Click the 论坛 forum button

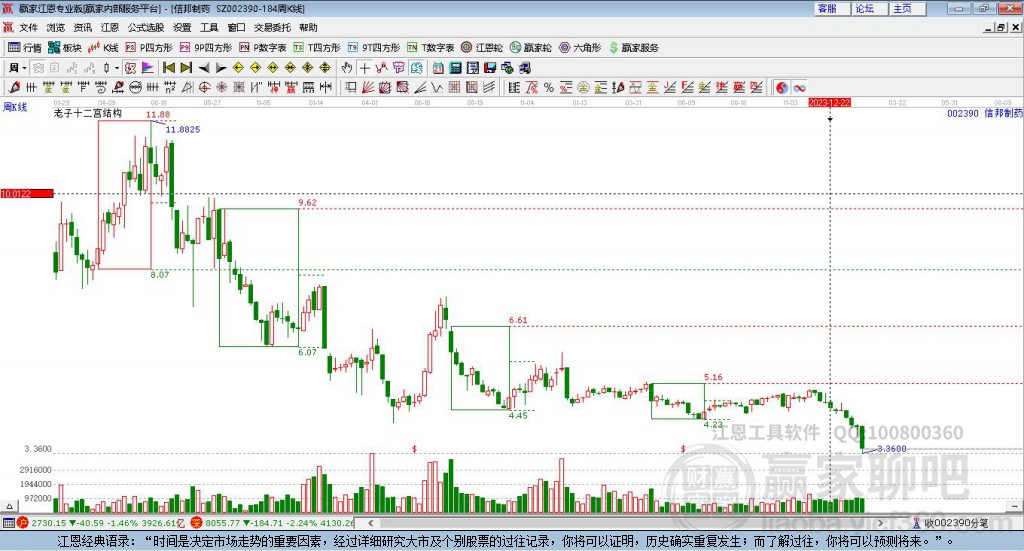(x=865, y=8)
